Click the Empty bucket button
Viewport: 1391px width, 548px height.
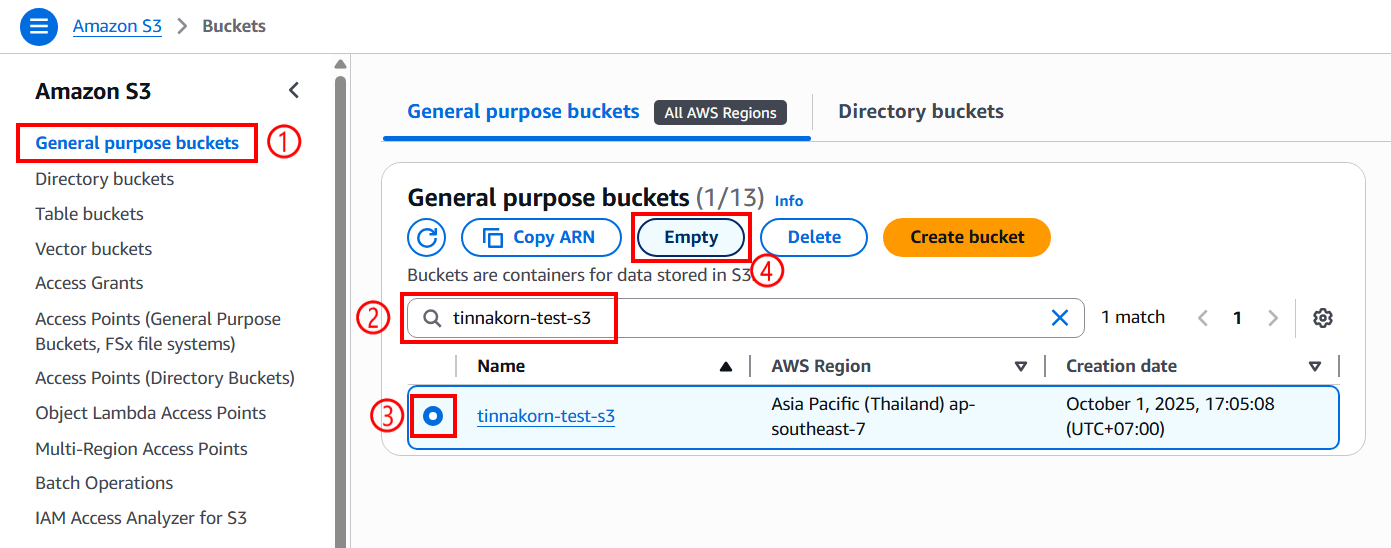click(691, 238)
